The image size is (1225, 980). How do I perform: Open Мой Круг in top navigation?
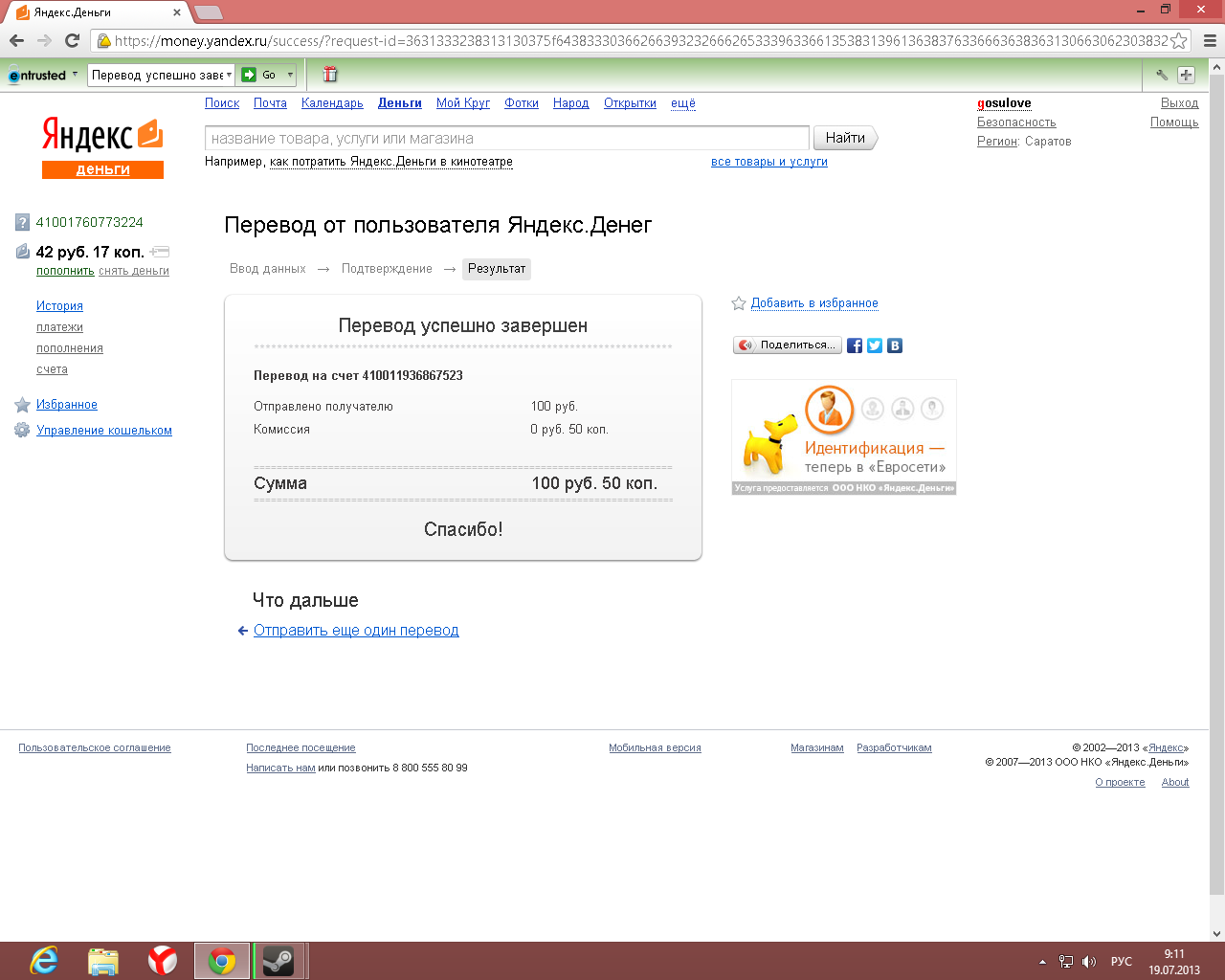pyautogui.click(x=463, y=103)
